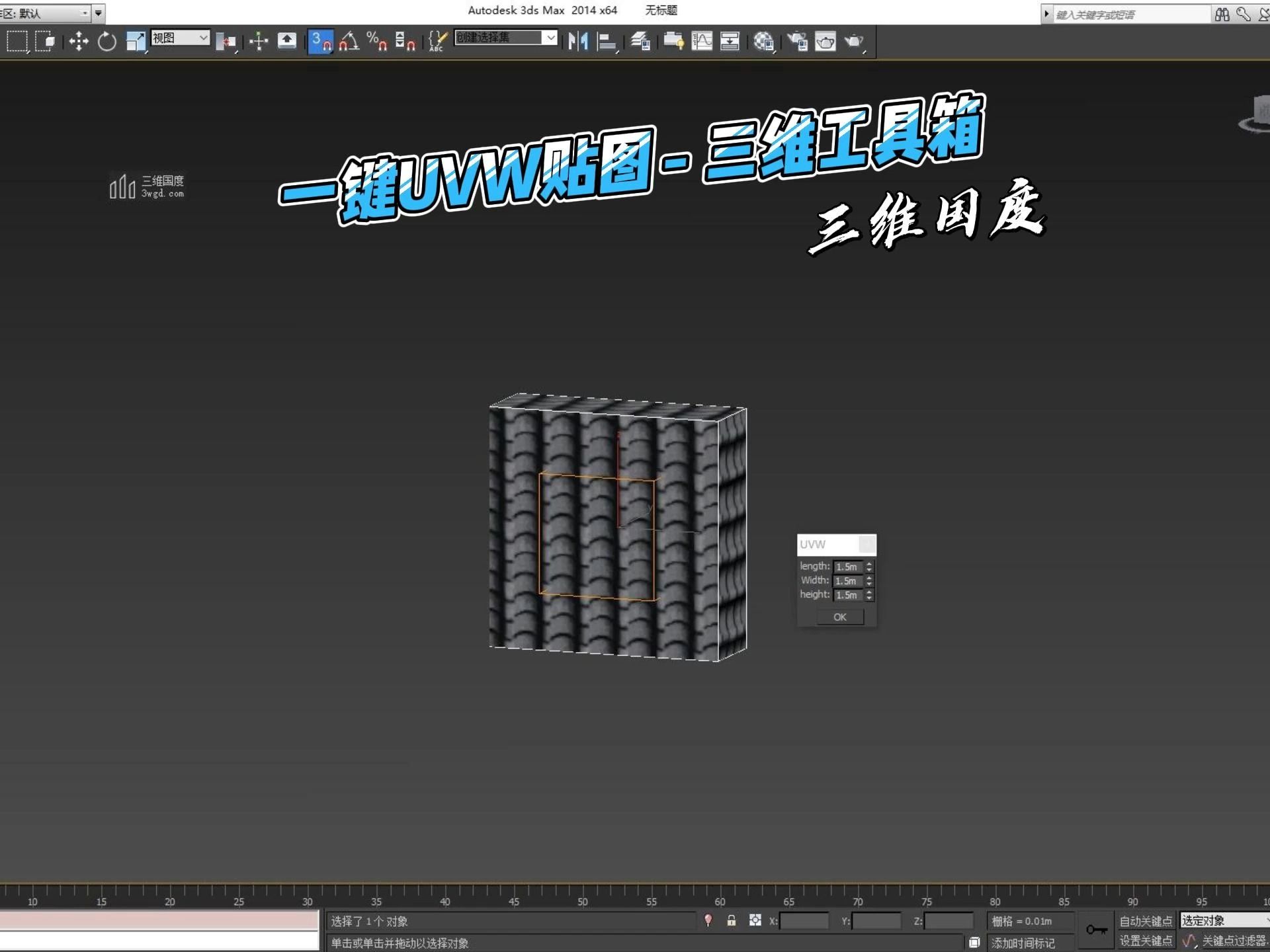Click the 设置关键点 set key option
Image resolution: width=1270 pixels, height=952 pixels.
pyautogui.click(x=1146, y=939)
